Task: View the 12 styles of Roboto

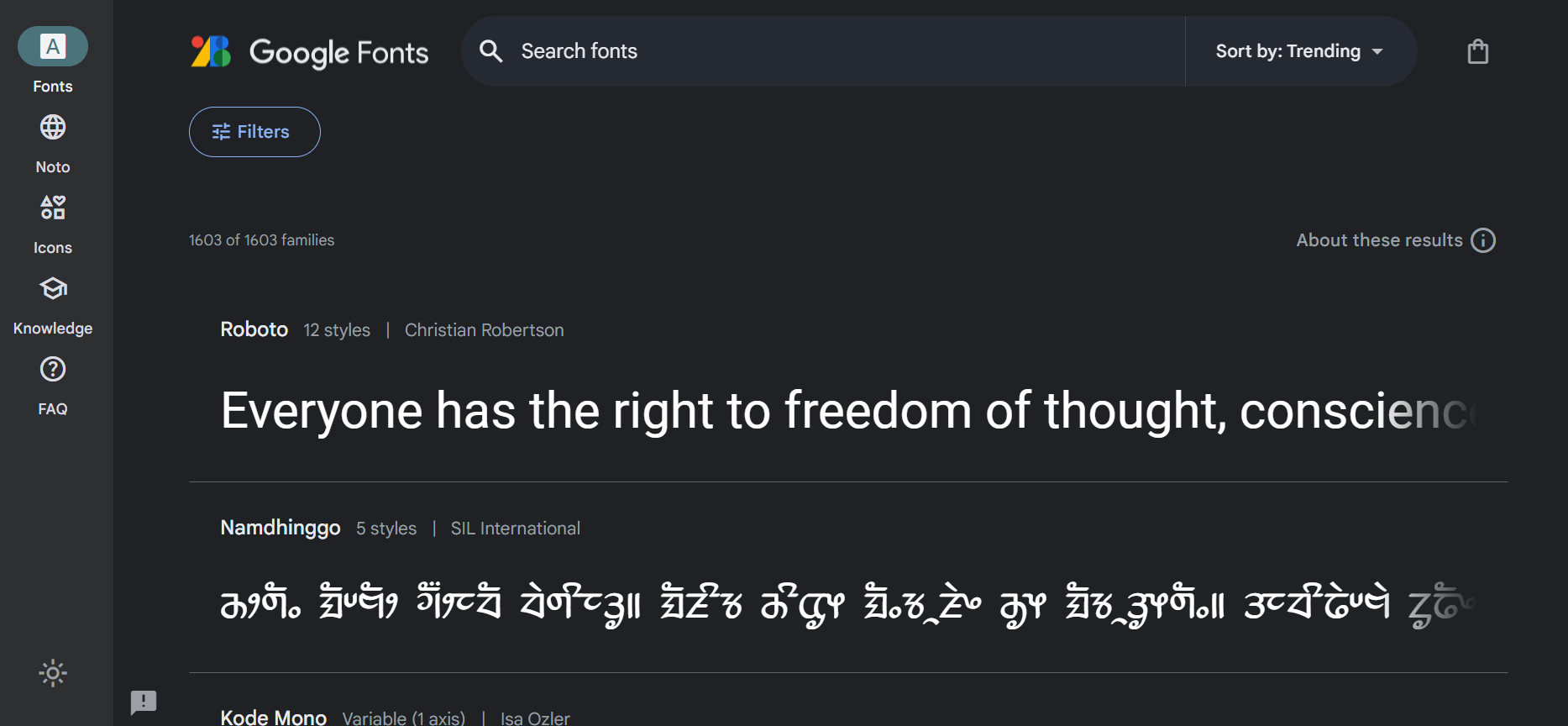Action: click(x=336, y=329)
